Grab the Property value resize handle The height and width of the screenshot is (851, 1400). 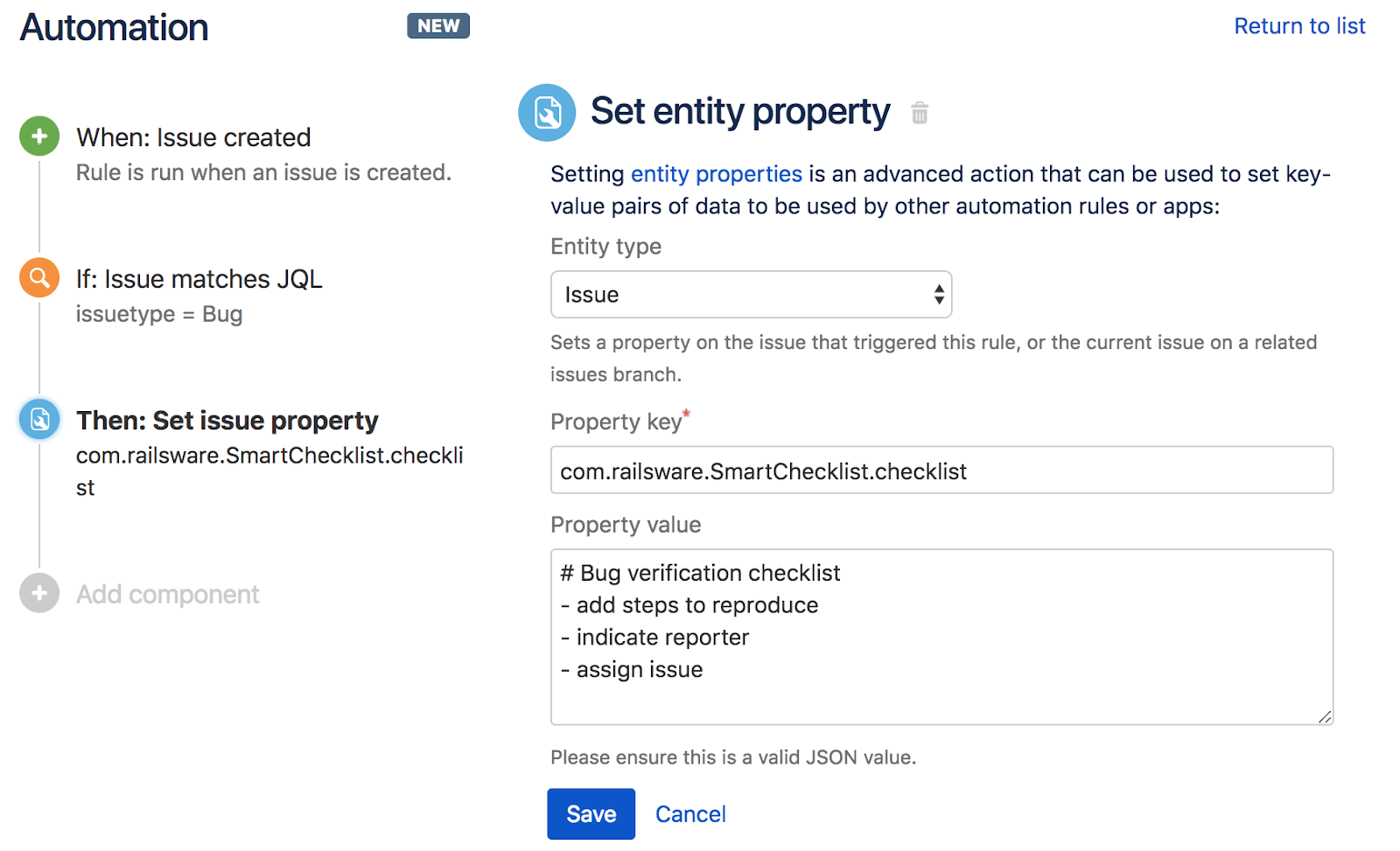pyautogui.click(x=1325, y=717)
